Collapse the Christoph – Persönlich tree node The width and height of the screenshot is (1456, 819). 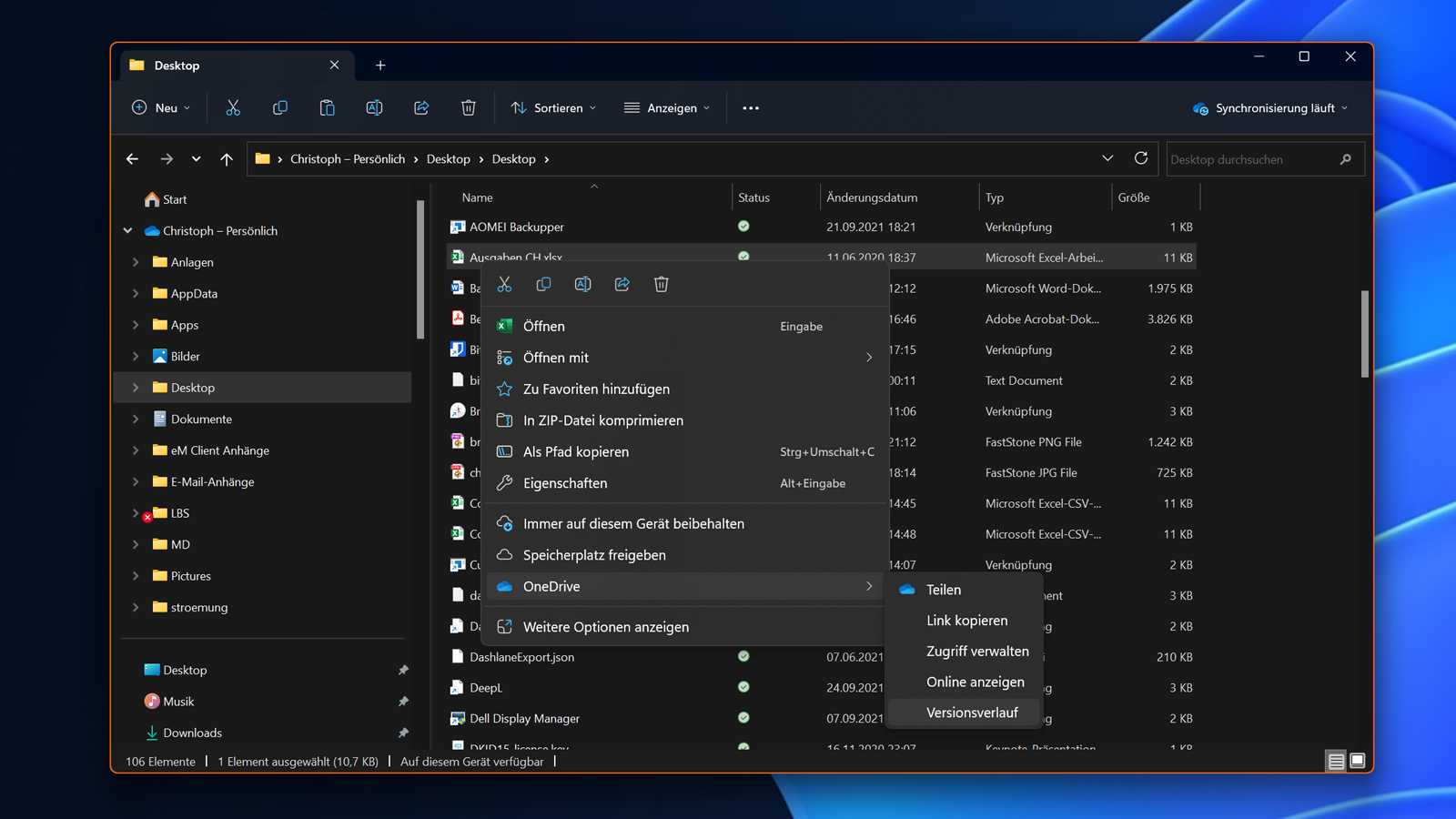tap(128, 231)
